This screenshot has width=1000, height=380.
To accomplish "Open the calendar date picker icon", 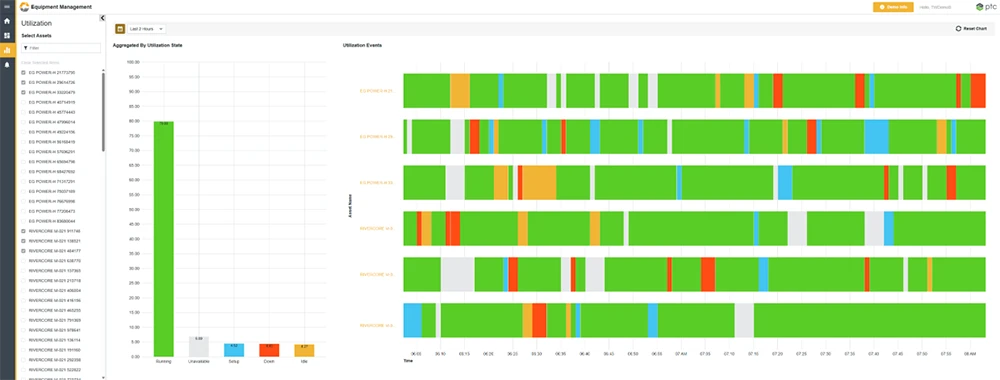I will click(119, 29).
